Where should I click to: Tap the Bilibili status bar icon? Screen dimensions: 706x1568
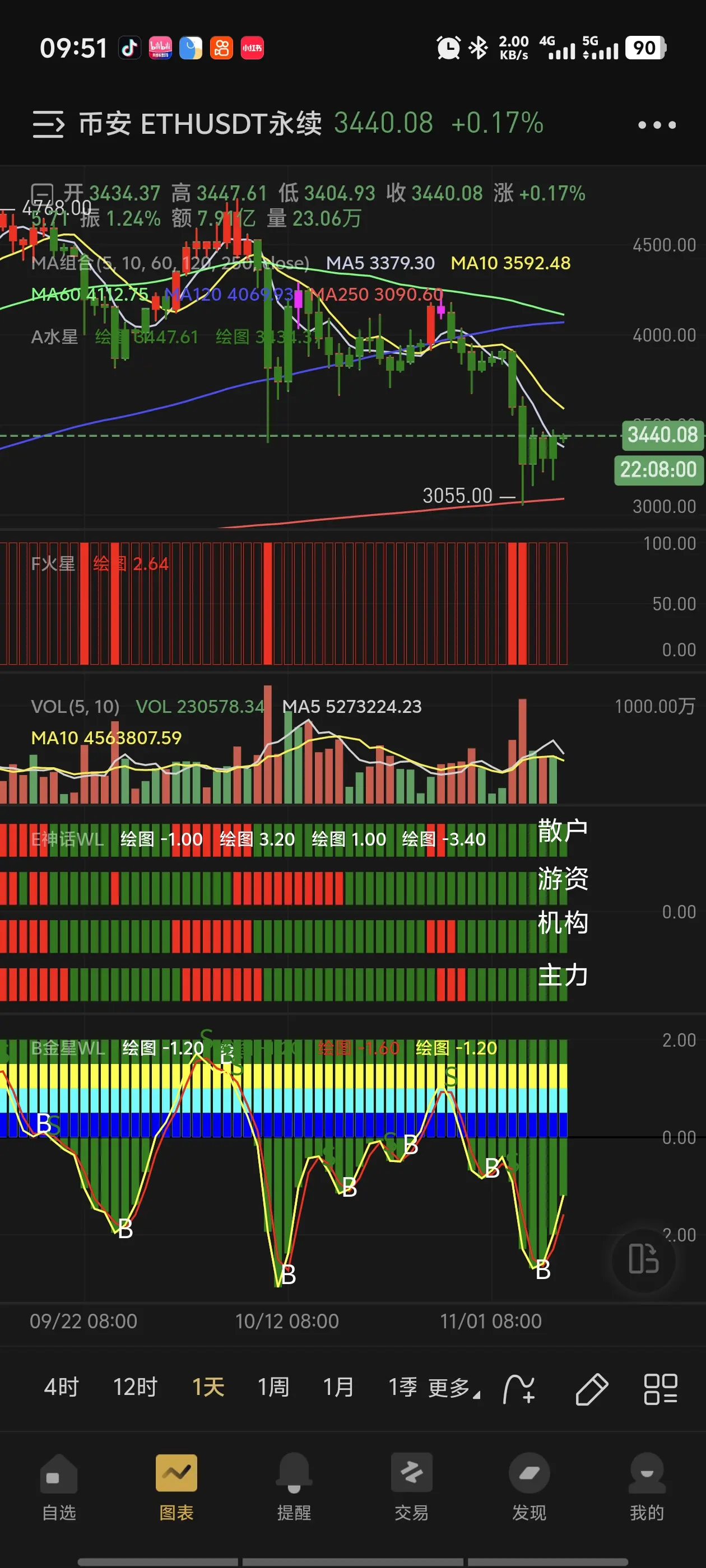pos(160,48)
